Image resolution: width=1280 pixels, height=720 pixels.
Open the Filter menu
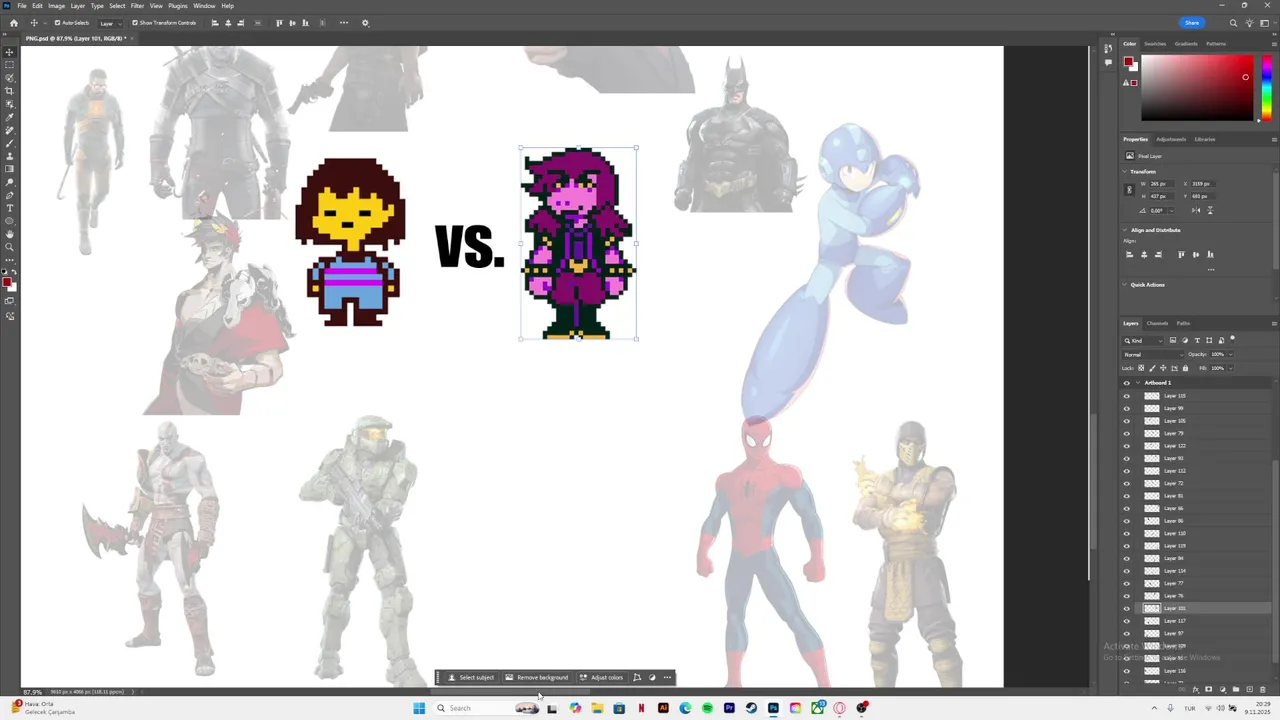point(137,6)
